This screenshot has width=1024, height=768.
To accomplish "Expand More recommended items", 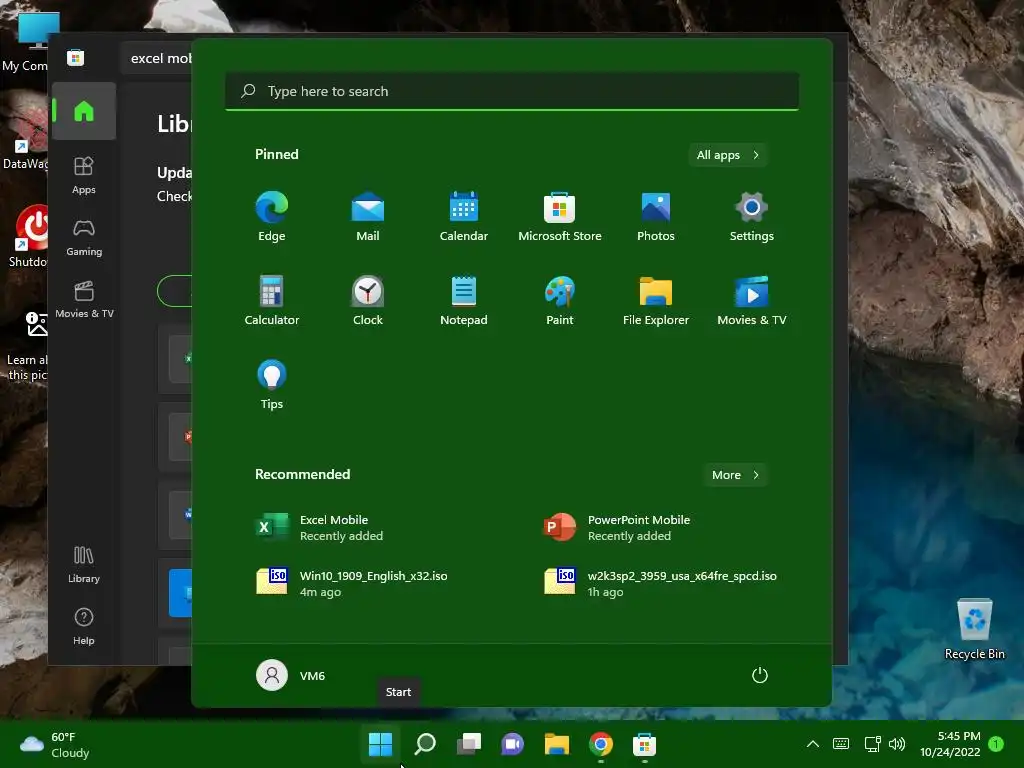I will click(x=735, y=475).
